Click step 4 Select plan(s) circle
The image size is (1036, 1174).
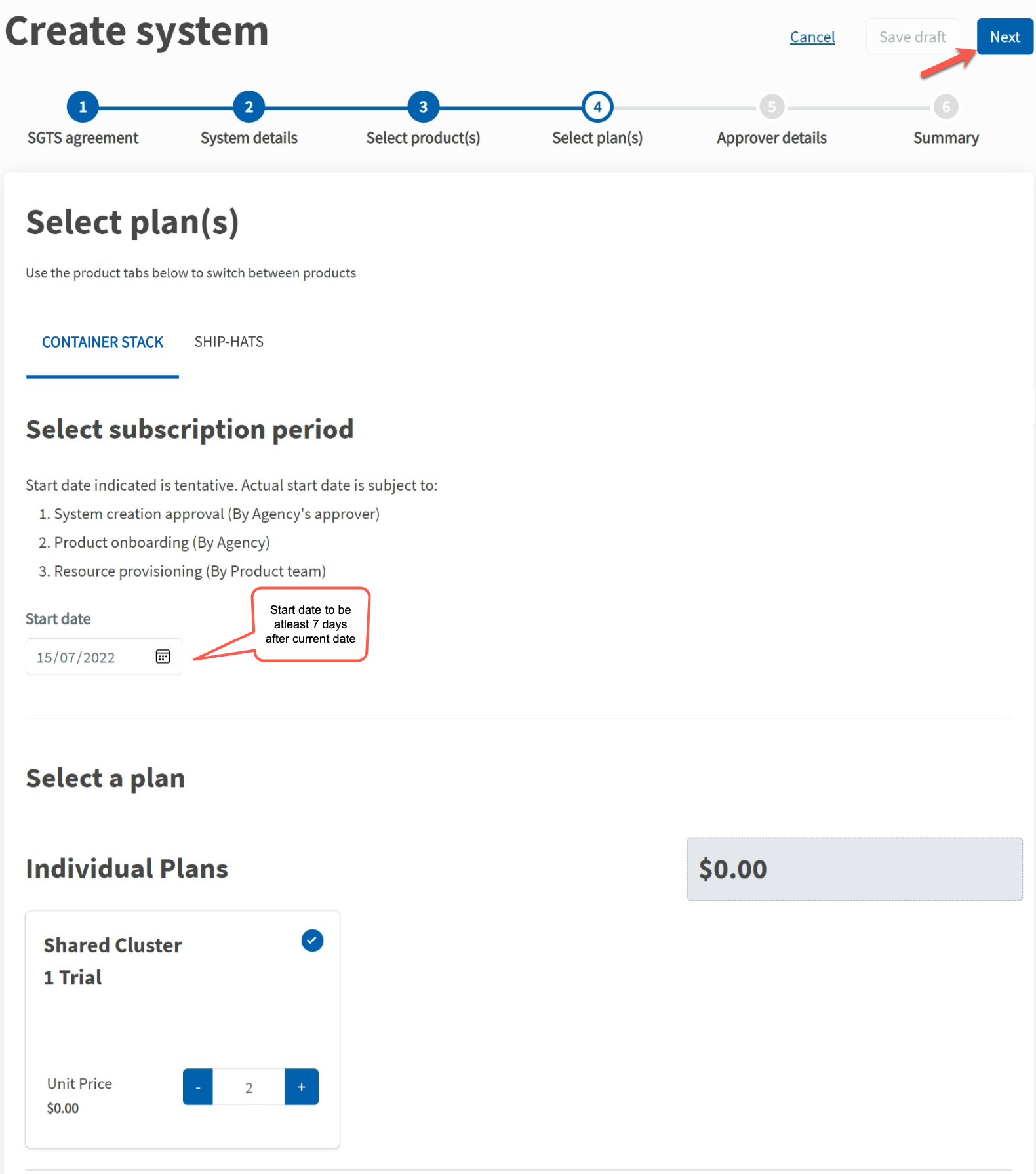click(597, 106)
